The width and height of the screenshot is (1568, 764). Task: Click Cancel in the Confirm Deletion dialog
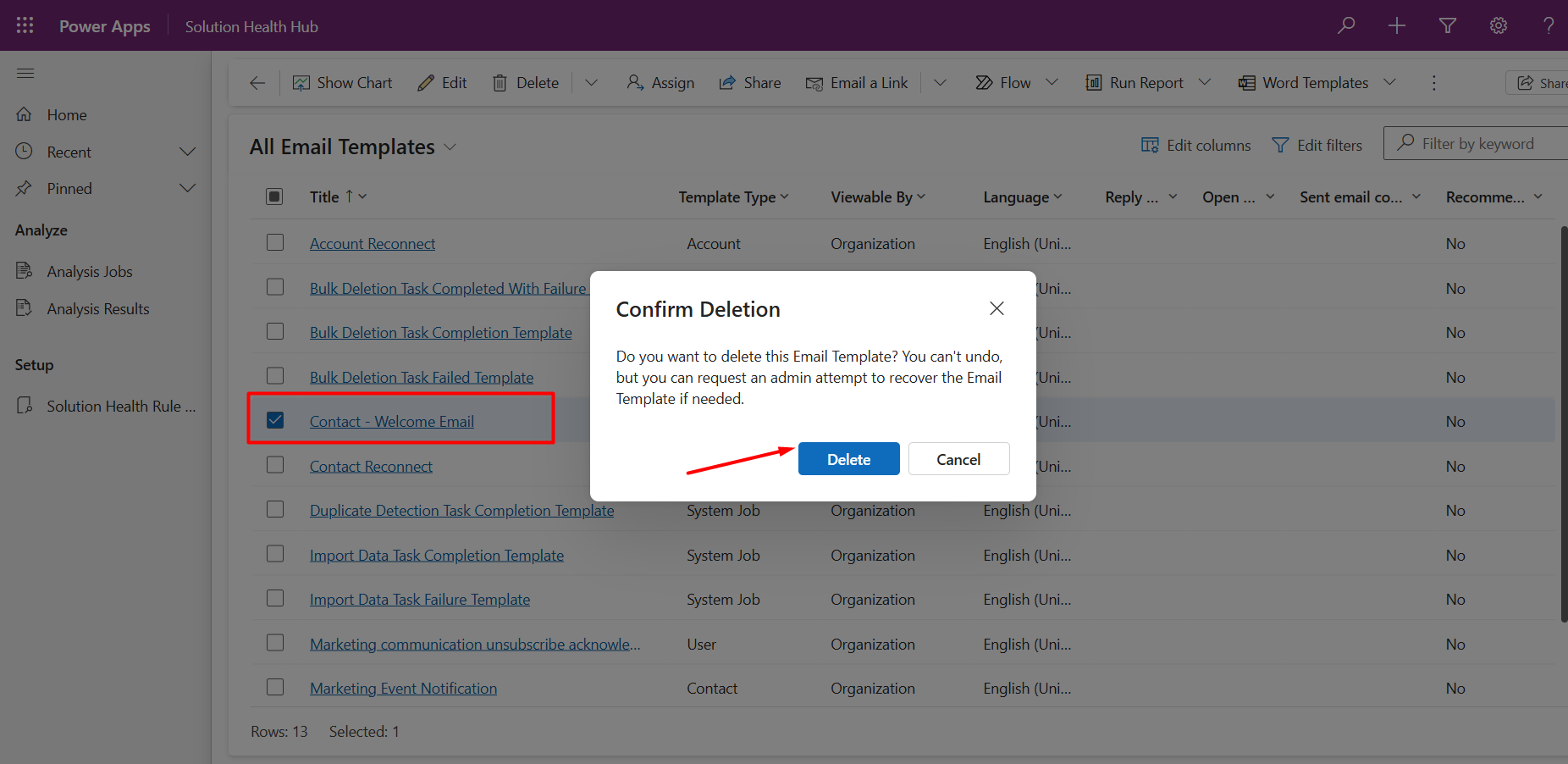pyautogui.click(x=958, y=459)
